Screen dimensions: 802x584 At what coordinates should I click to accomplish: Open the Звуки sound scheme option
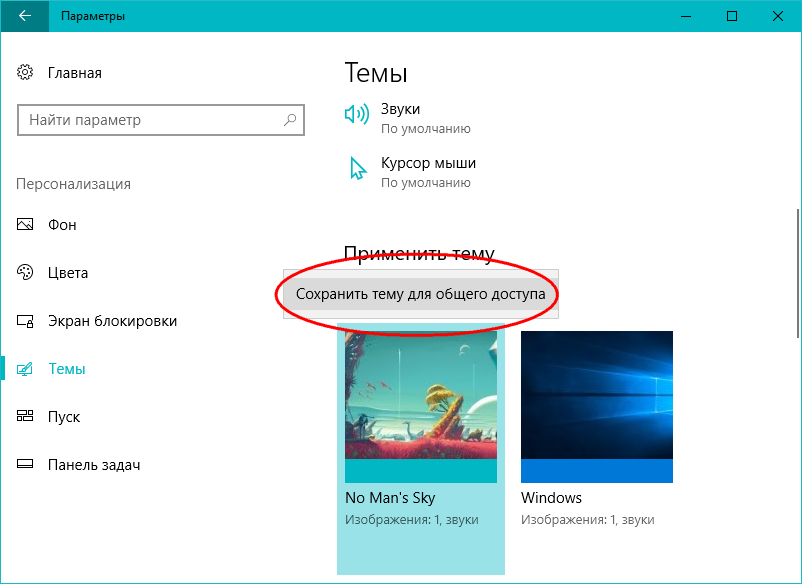click(400, 109)
